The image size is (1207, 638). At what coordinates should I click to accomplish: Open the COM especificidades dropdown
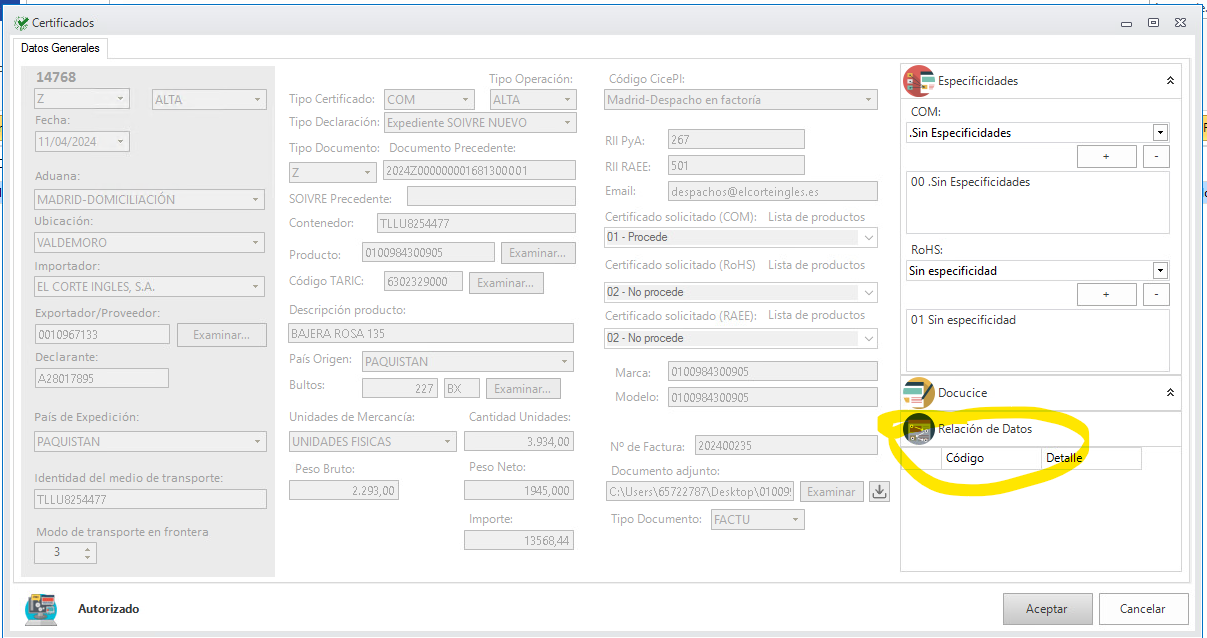(x=1160, y=133)
